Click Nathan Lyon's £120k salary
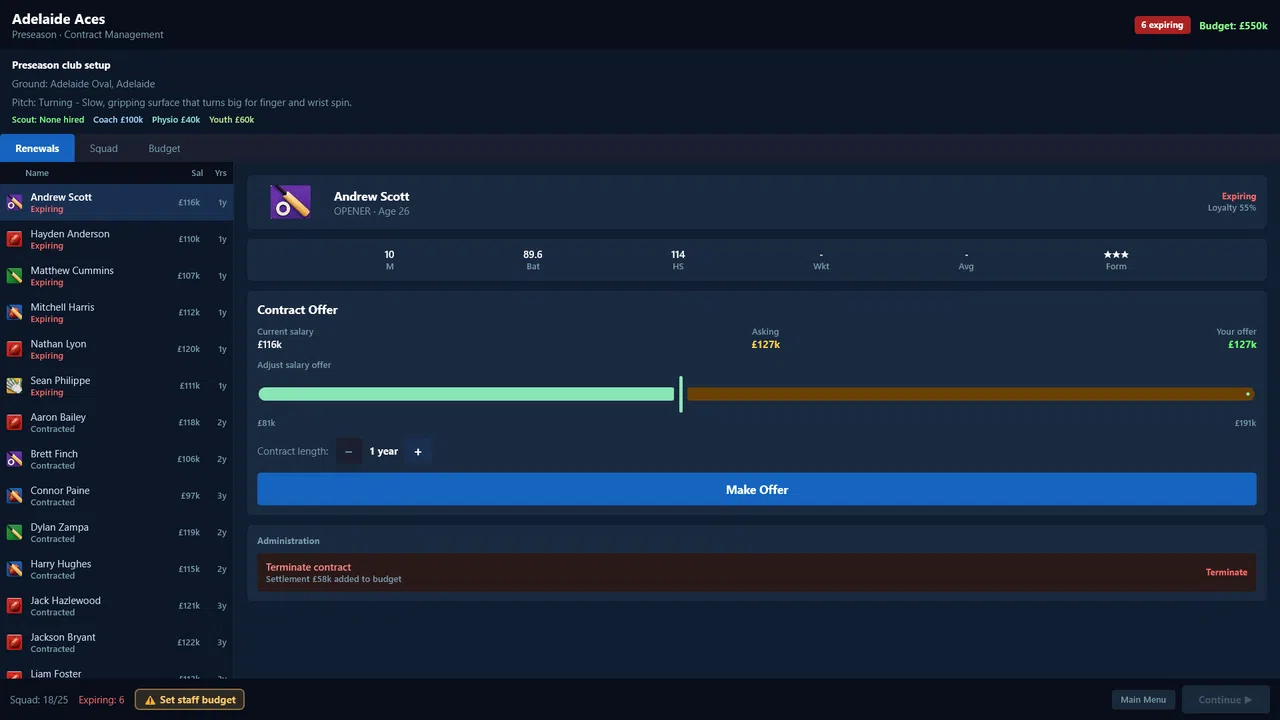This screenshot has width=1280, height=720. coord(189,349)
